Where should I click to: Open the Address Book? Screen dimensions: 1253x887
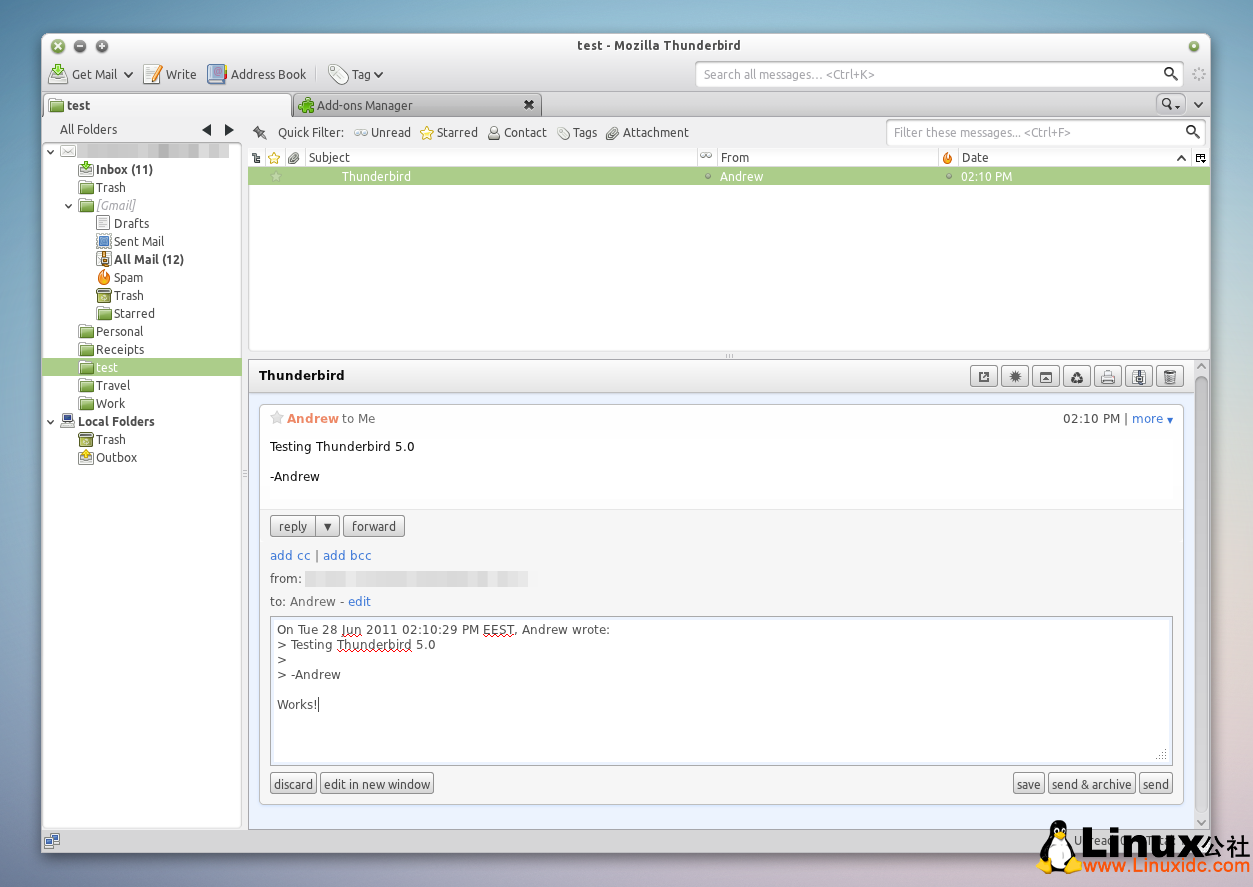click(x=257, y=73)
